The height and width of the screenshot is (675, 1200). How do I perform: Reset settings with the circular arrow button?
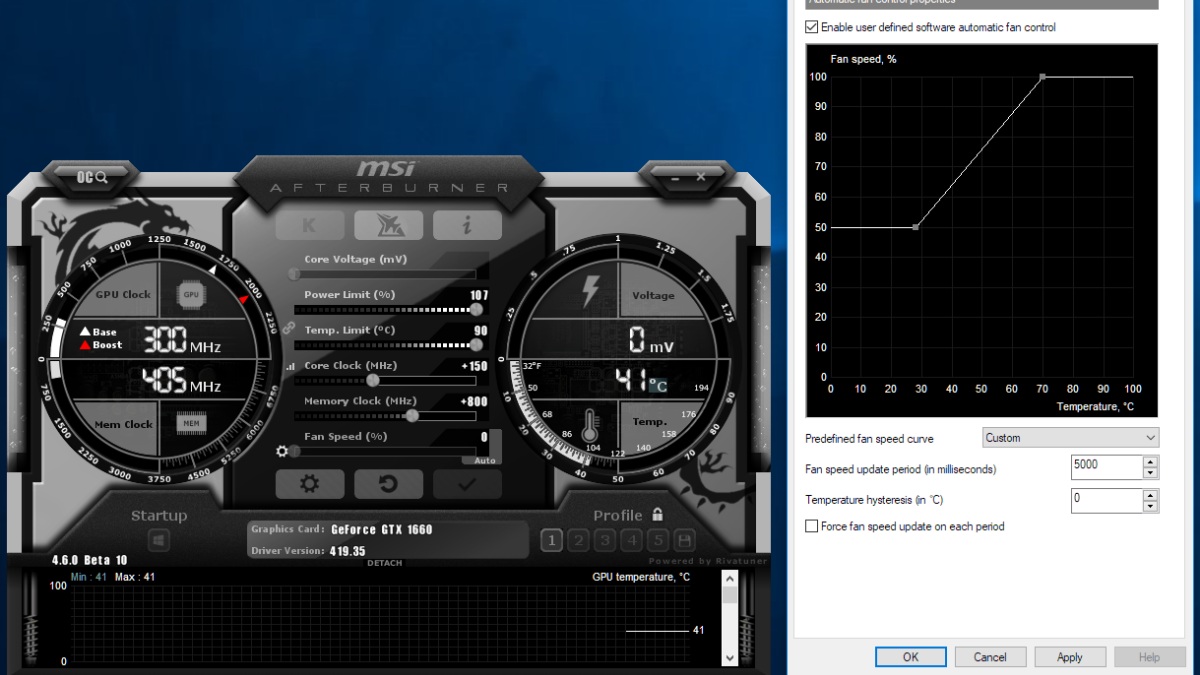click(x=388, y=484)
